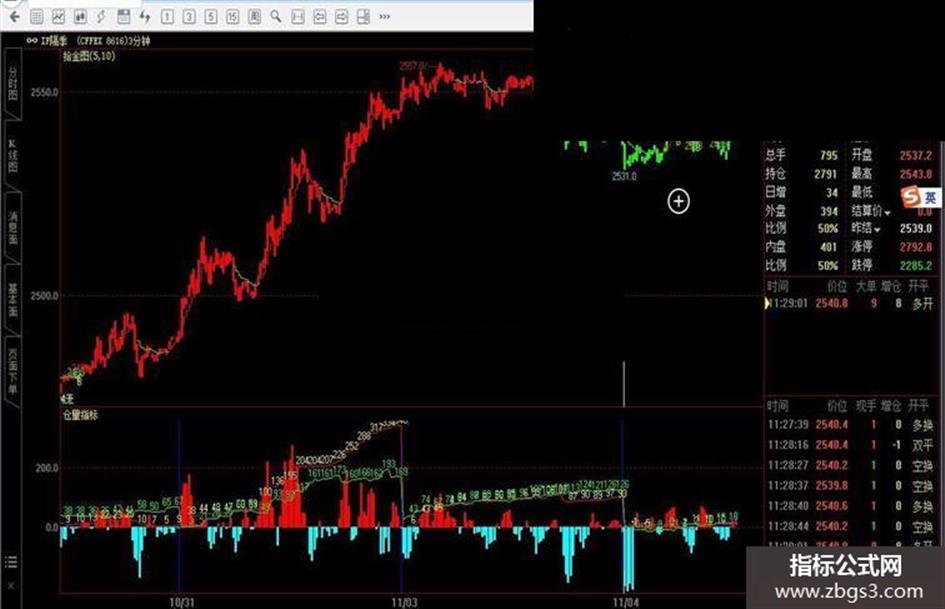
Task: Open the magnifier search tool
Action: [x=276, y=16]
